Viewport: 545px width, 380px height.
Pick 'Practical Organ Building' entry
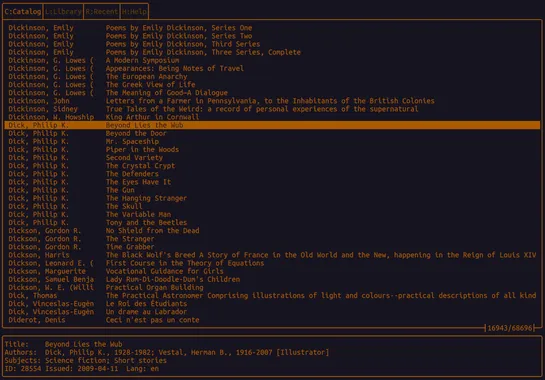click(272, 288)
